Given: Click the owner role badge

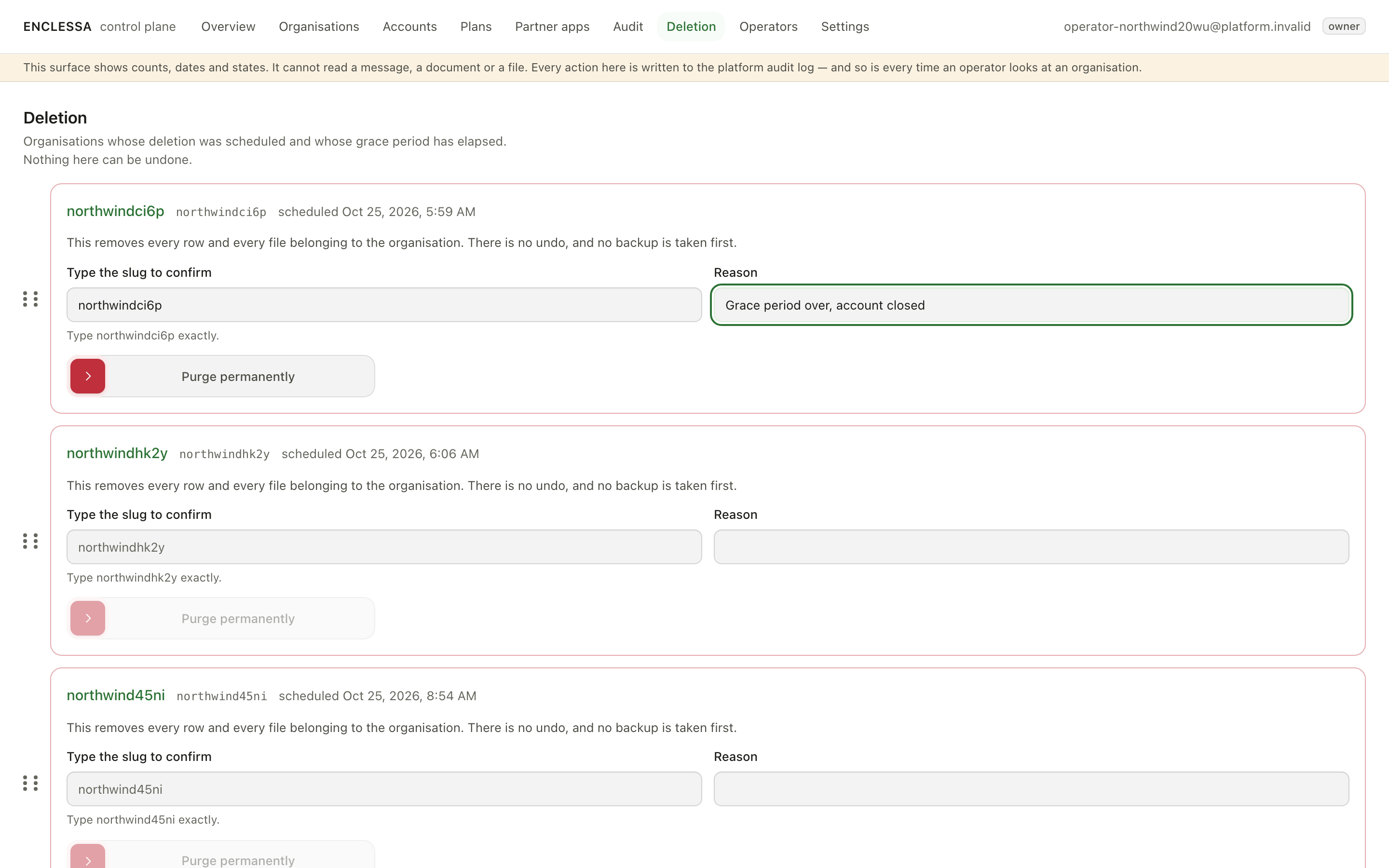Looking at the screenshot, I should click(1344, 27).
